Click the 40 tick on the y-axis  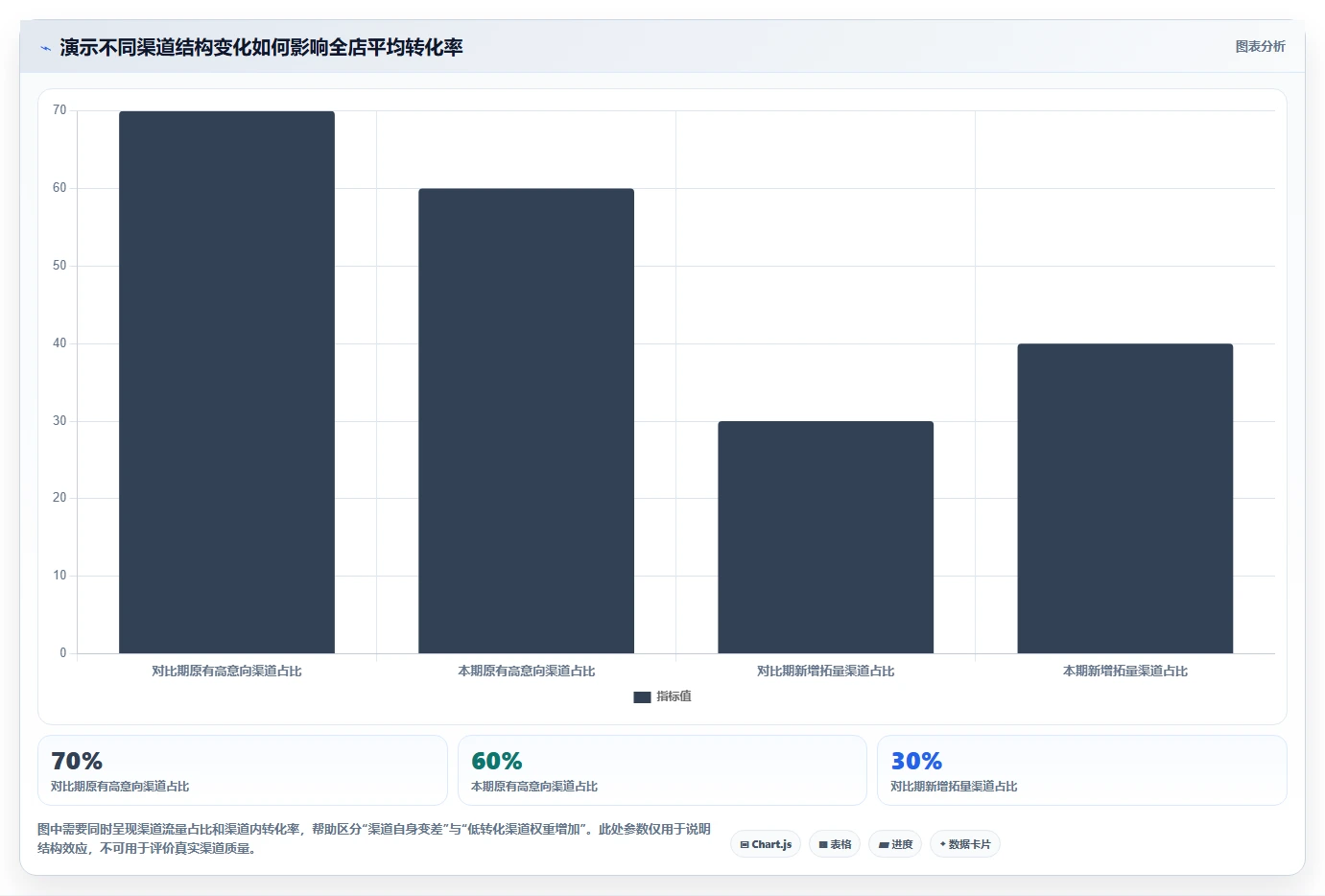(x=59, y=343)
